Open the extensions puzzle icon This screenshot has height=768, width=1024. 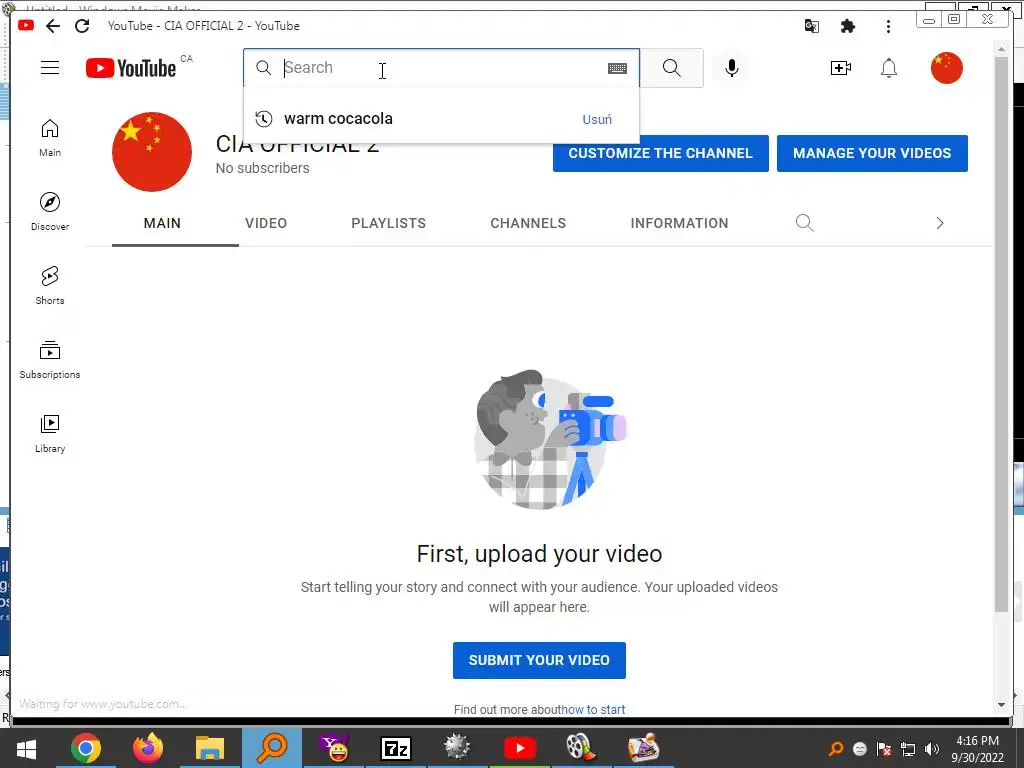click(848, 26)
